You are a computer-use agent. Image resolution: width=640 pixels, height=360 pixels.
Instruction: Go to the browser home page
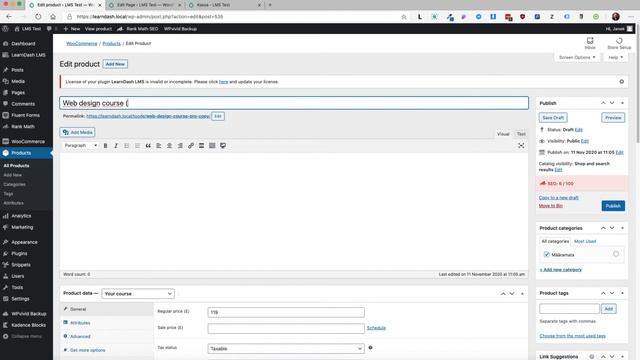(x=53, y=17)
